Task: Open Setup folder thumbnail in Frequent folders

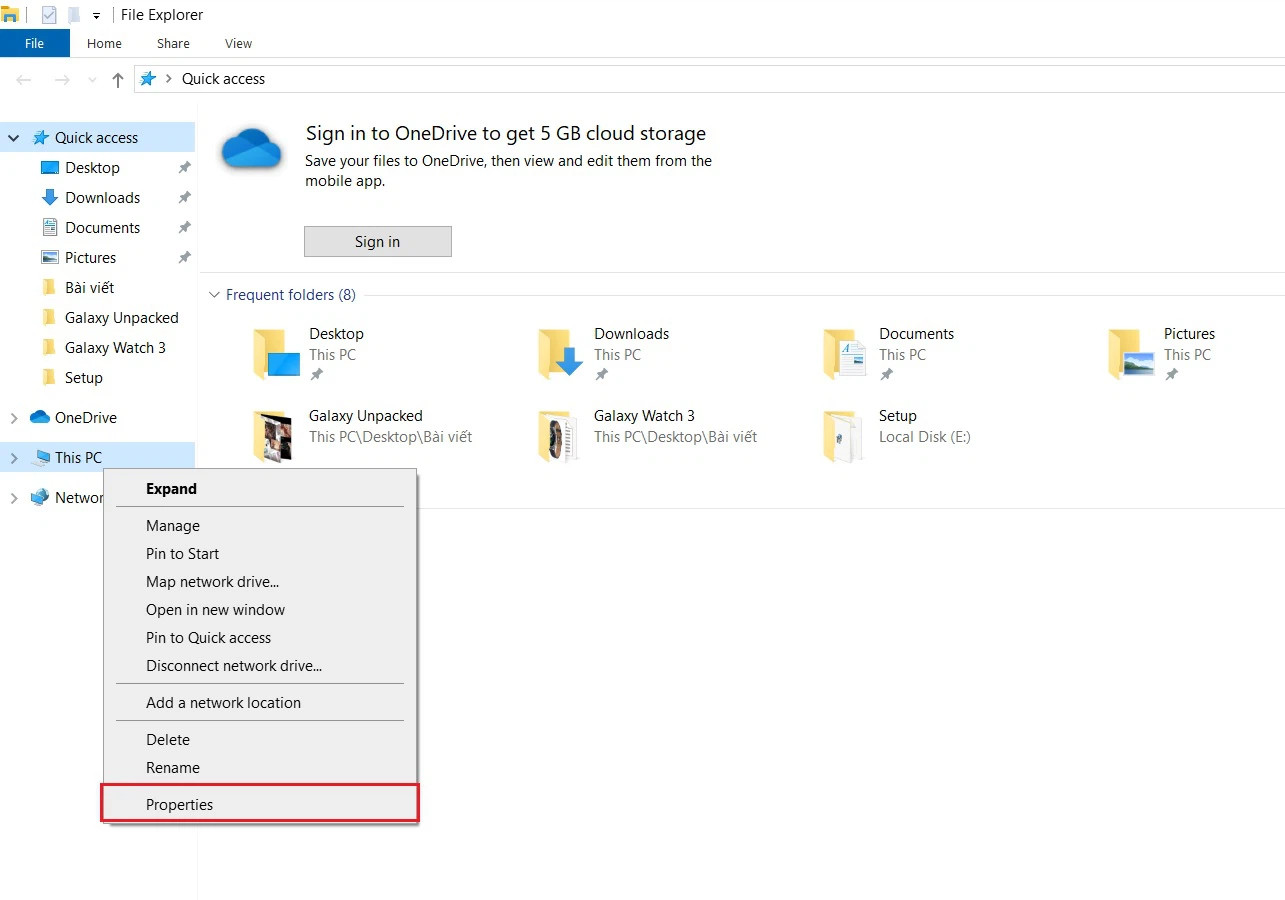Action: (x=843, y=436)
